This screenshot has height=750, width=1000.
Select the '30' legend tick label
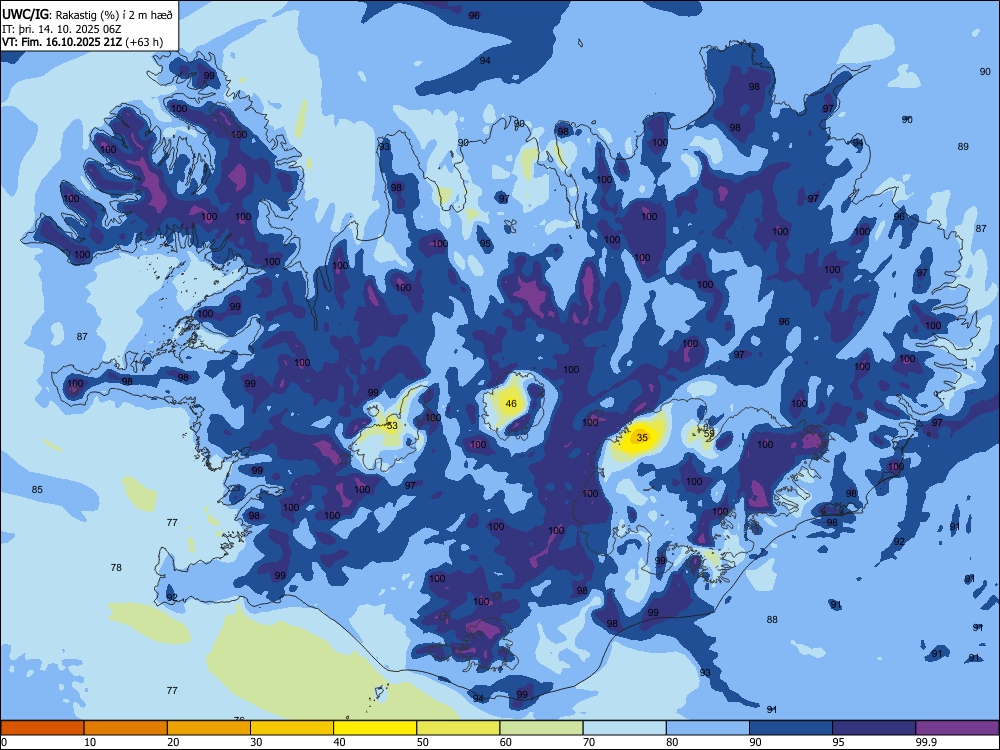point(256,742)
